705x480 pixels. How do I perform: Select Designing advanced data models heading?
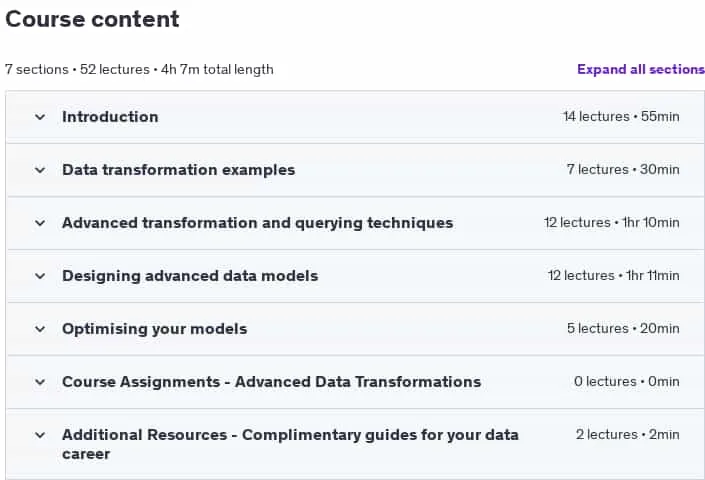click(190, 276)
